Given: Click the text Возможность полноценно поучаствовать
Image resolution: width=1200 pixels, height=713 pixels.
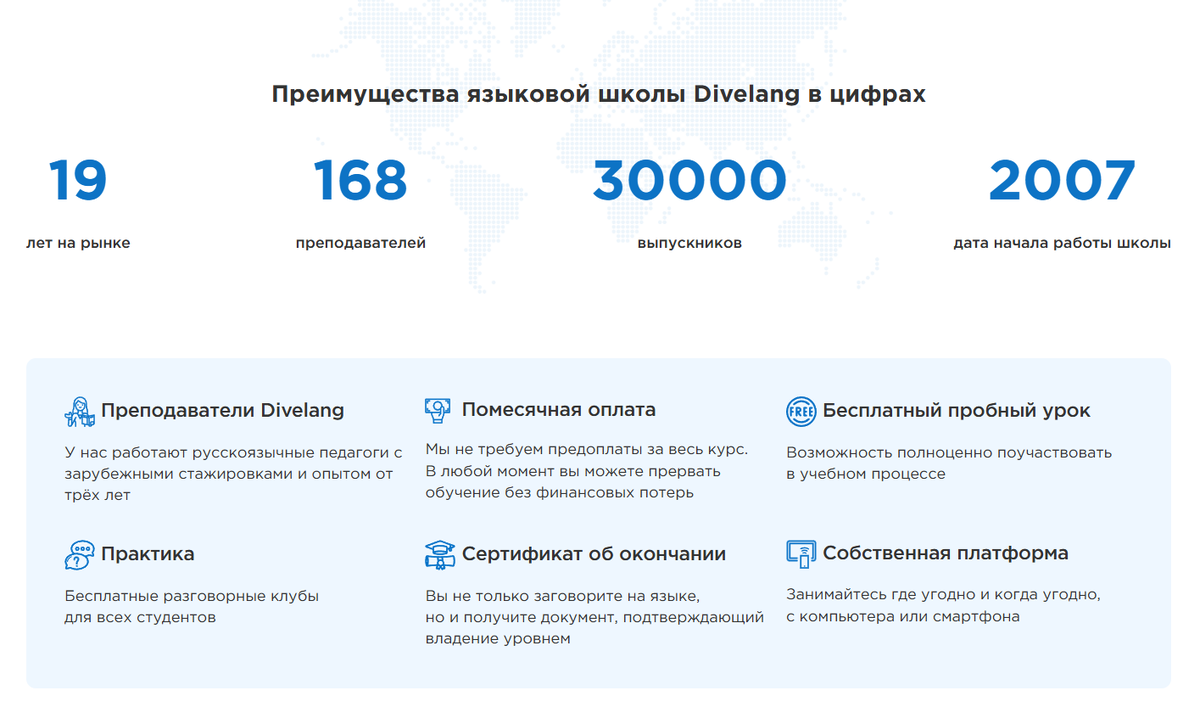Looking at the screenshot, I should [949, 463].
